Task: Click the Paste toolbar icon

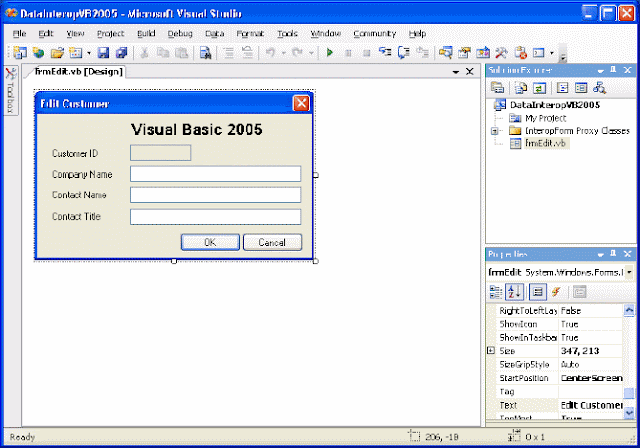Action: point(181,53)
